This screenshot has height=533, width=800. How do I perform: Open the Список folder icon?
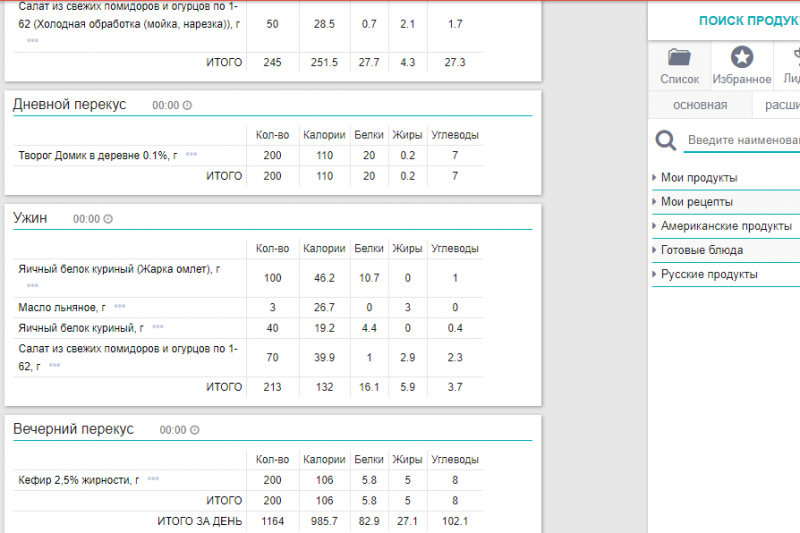680,58
